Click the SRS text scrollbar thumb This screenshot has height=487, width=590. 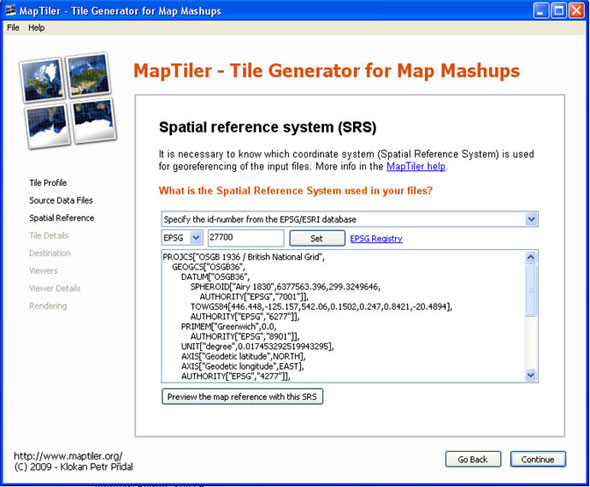click(531, 290)
